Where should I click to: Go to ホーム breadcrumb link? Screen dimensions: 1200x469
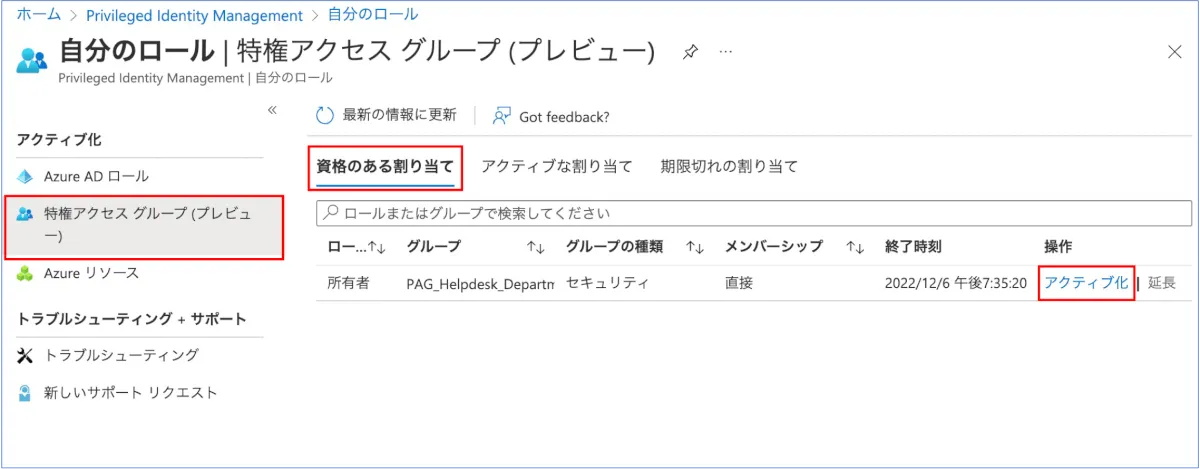pos(38,15)
